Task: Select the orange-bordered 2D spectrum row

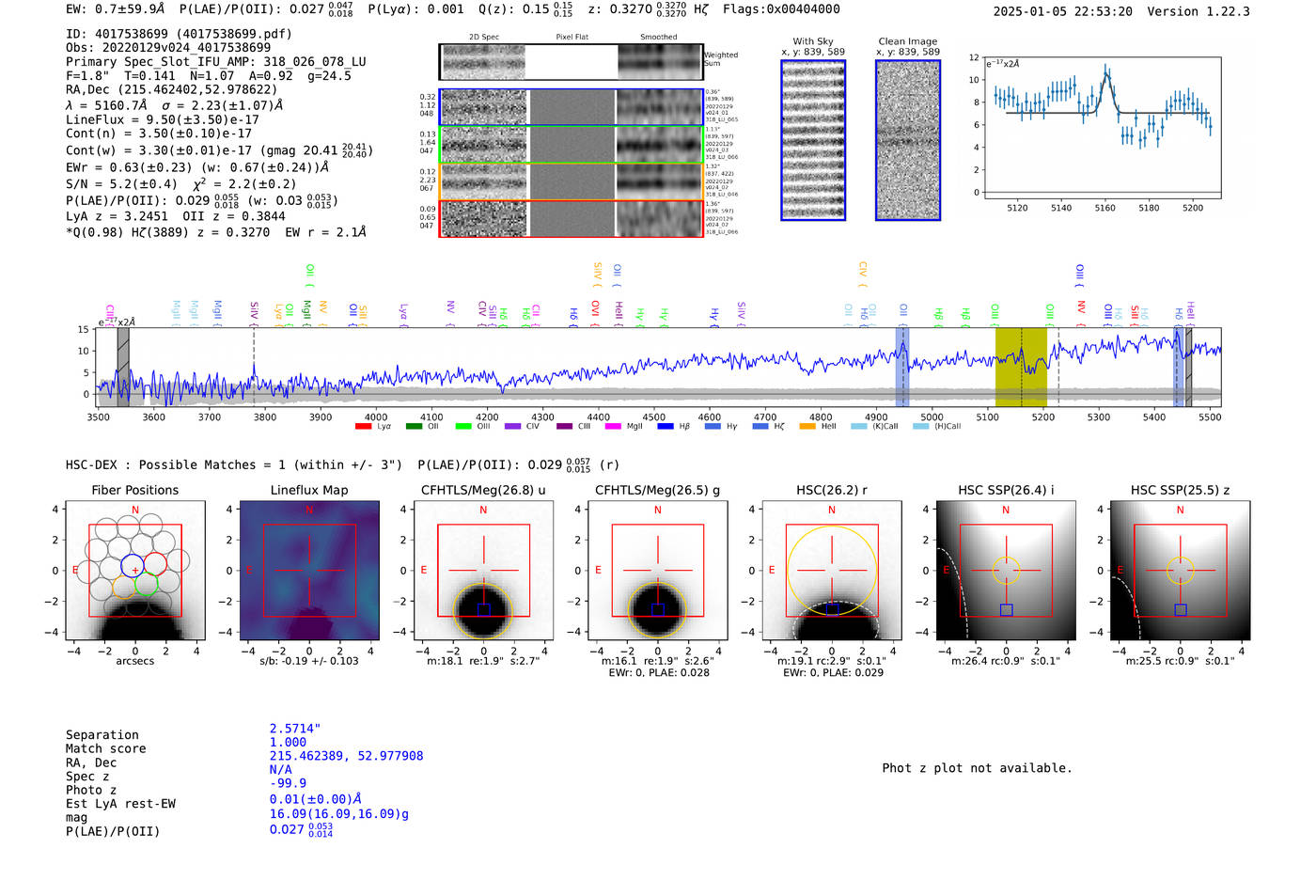Action: 572,181
